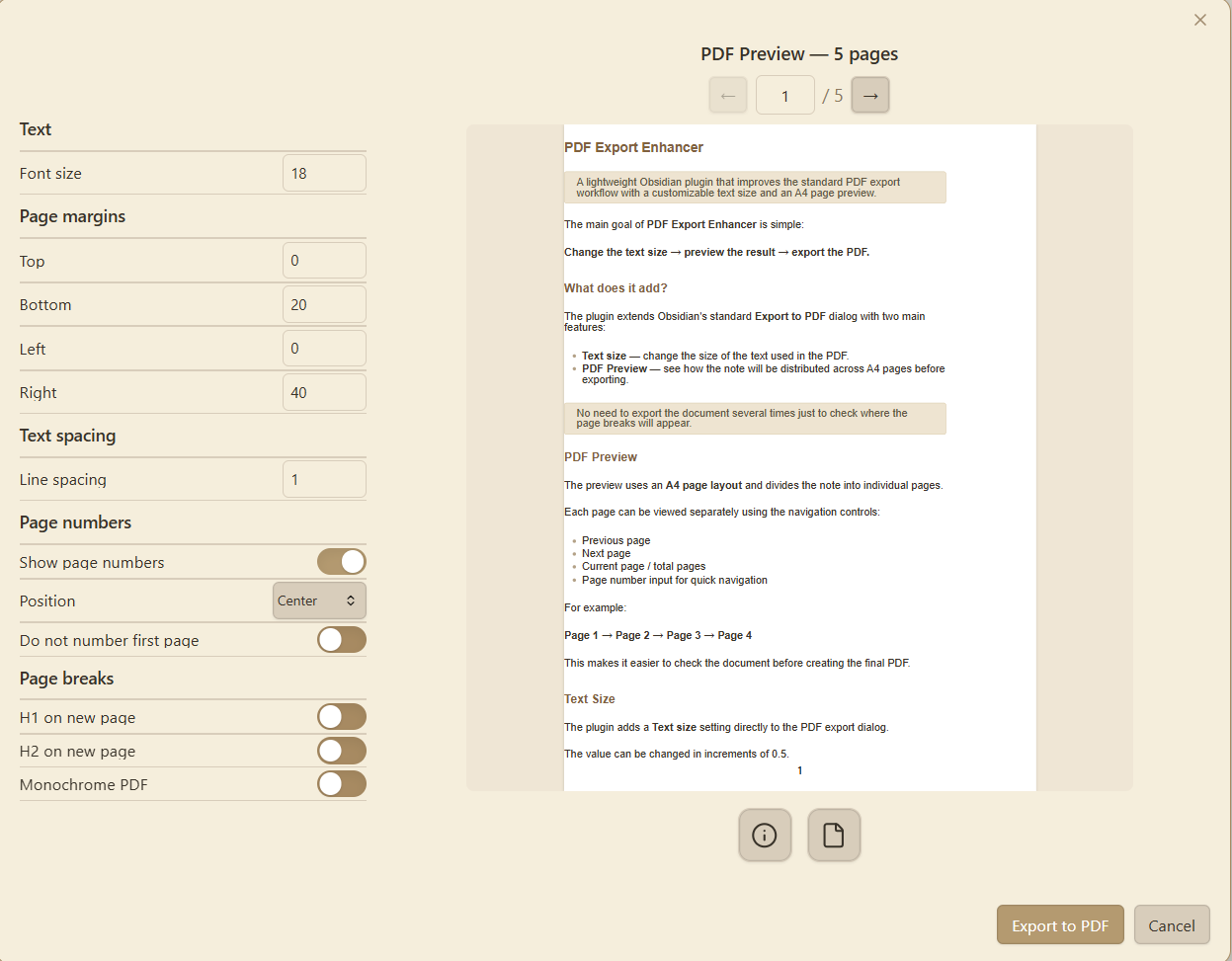
Task: Click the 'Show page numbers' label
Action: click(x=92, y=563)
